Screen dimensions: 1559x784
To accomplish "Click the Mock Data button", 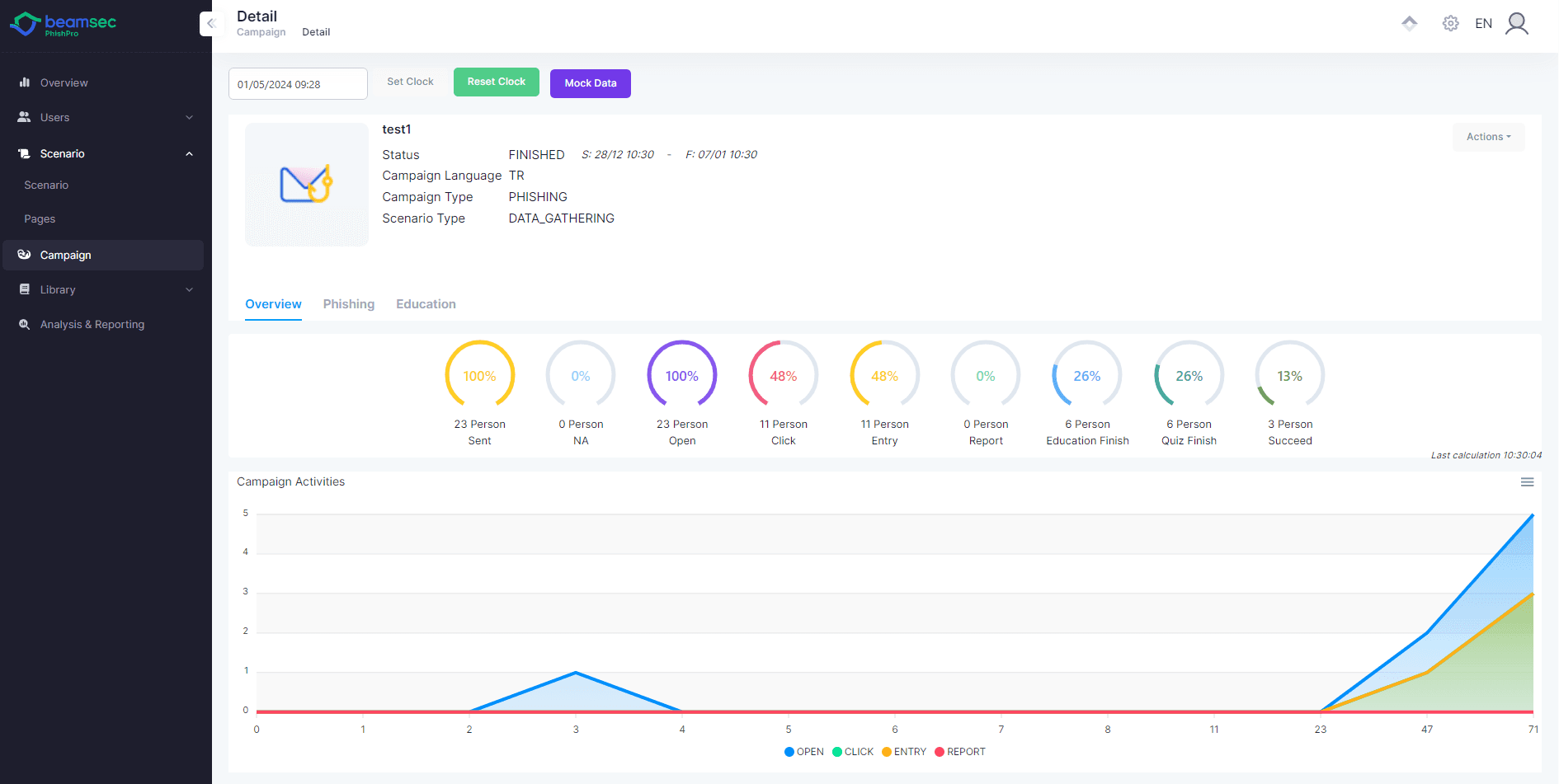I will [590, 83].
